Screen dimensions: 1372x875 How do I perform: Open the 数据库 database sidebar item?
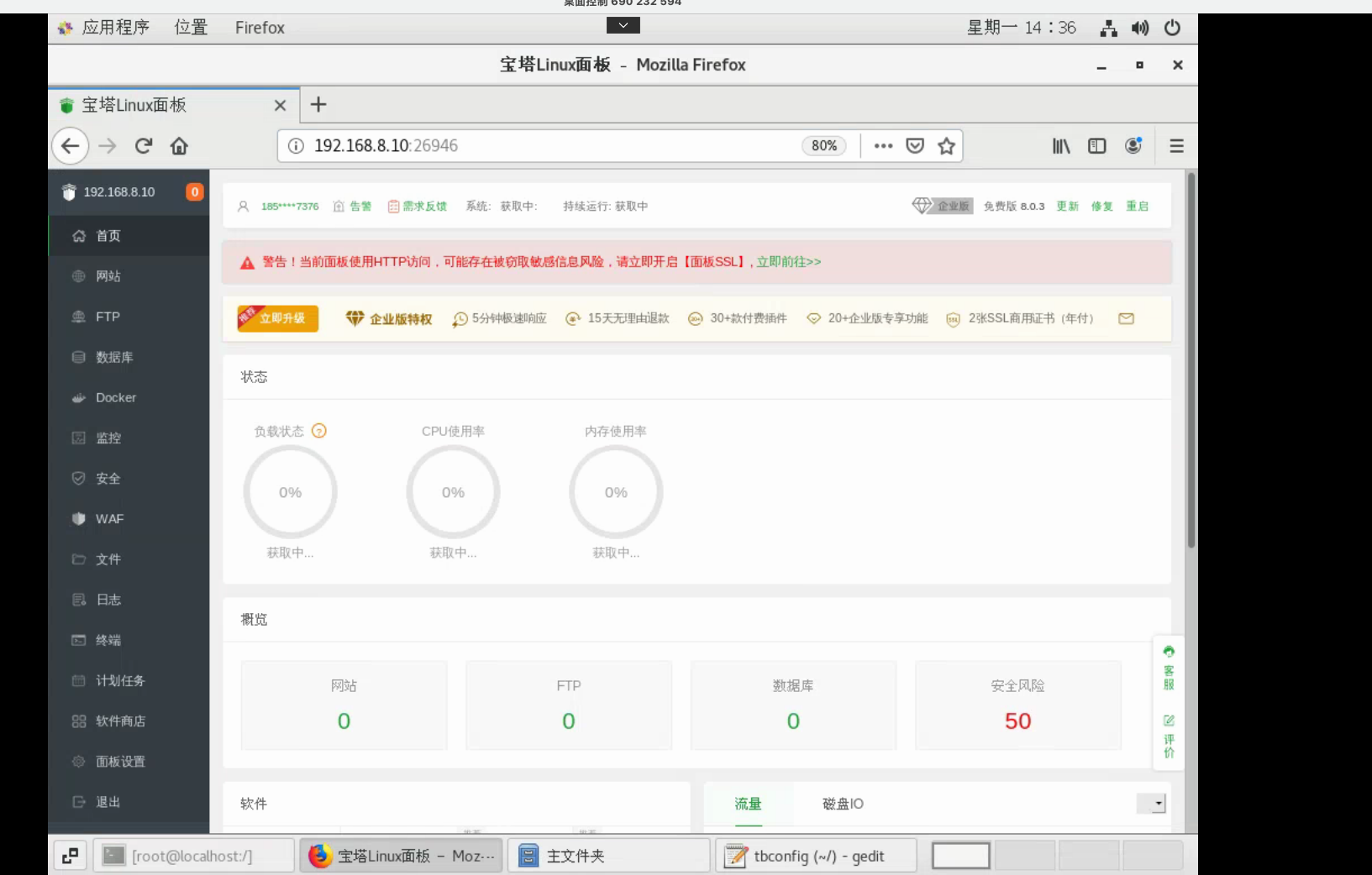click(129, 357)
